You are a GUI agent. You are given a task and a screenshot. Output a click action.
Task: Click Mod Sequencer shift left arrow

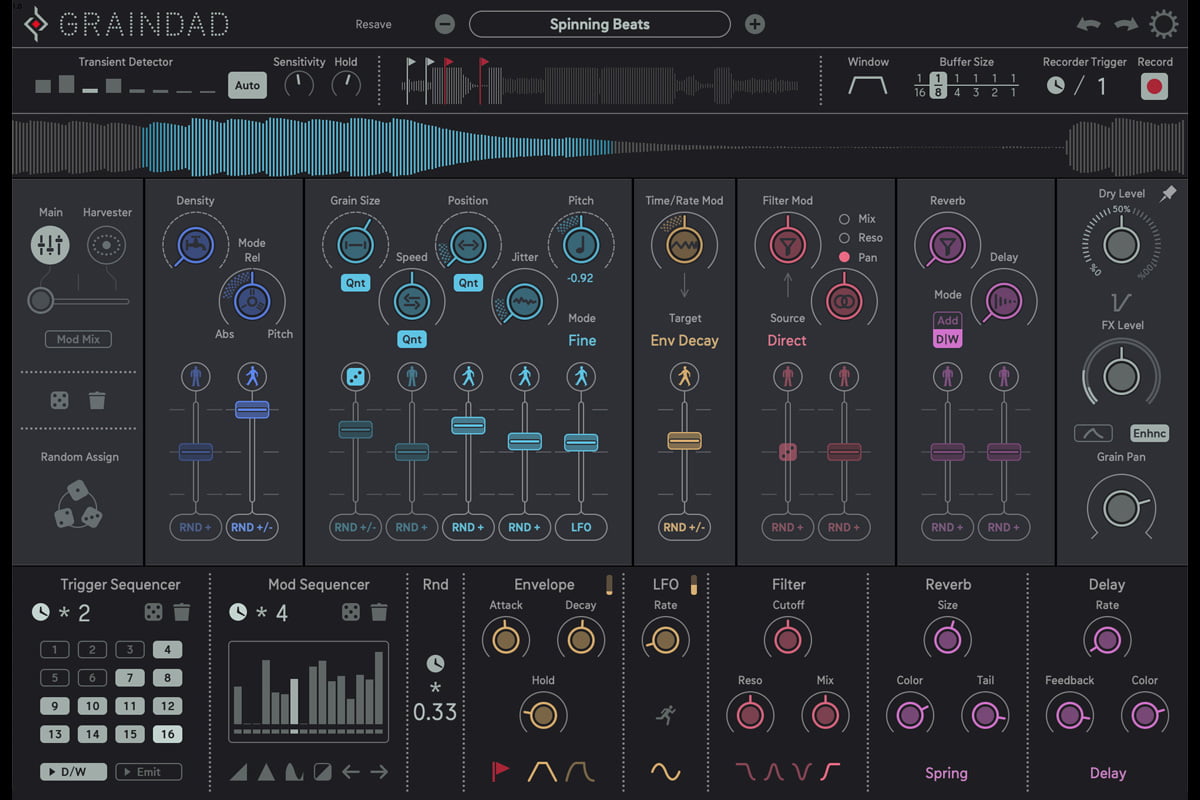point(351,771)
